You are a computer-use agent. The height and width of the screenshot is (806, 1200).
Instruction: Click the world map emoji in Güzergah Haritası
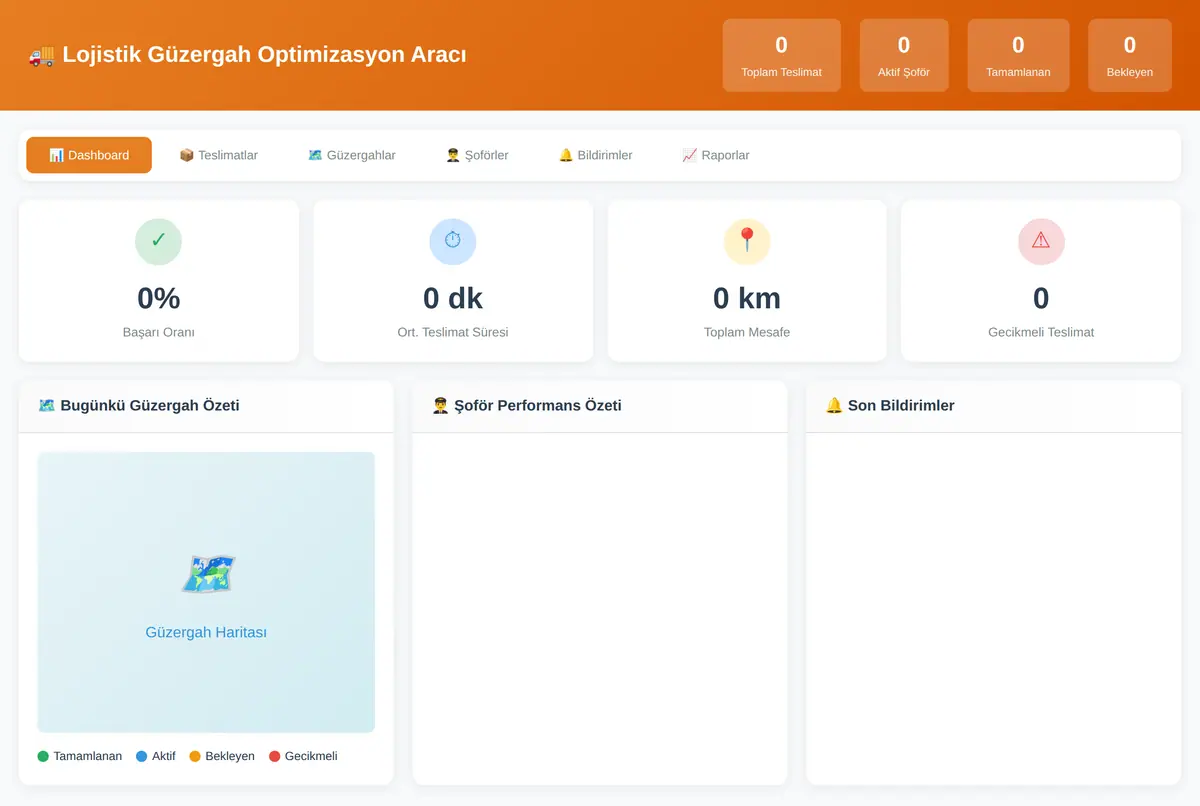207,574
